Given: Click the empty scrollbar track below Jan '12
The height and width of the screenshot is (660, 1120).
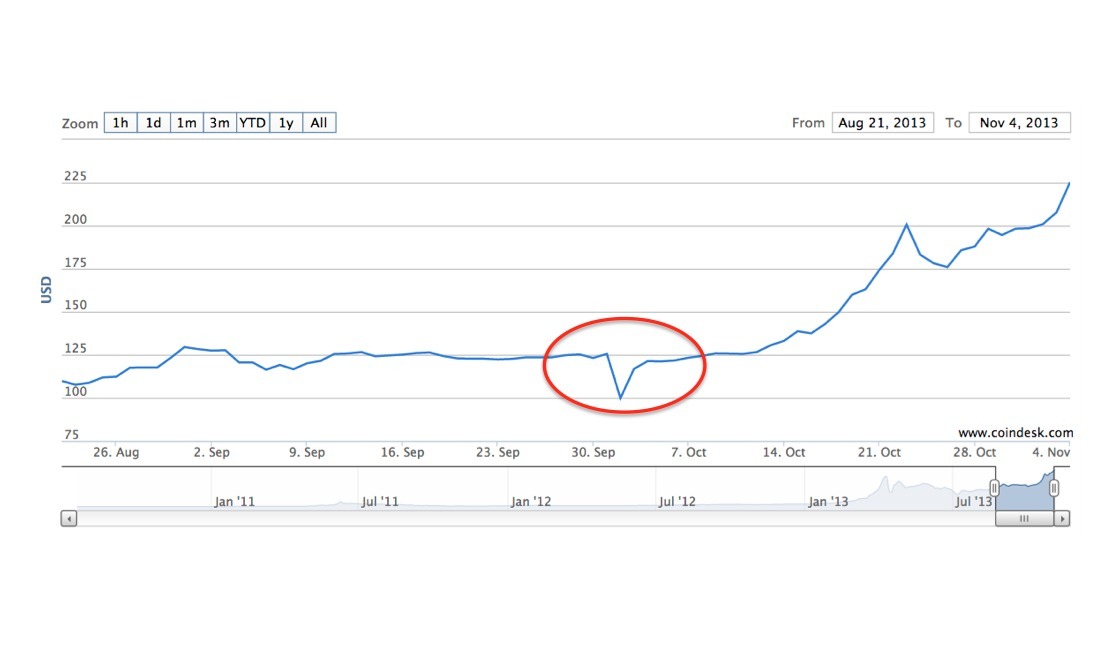Looking at the screenshot, I should 530,519.
